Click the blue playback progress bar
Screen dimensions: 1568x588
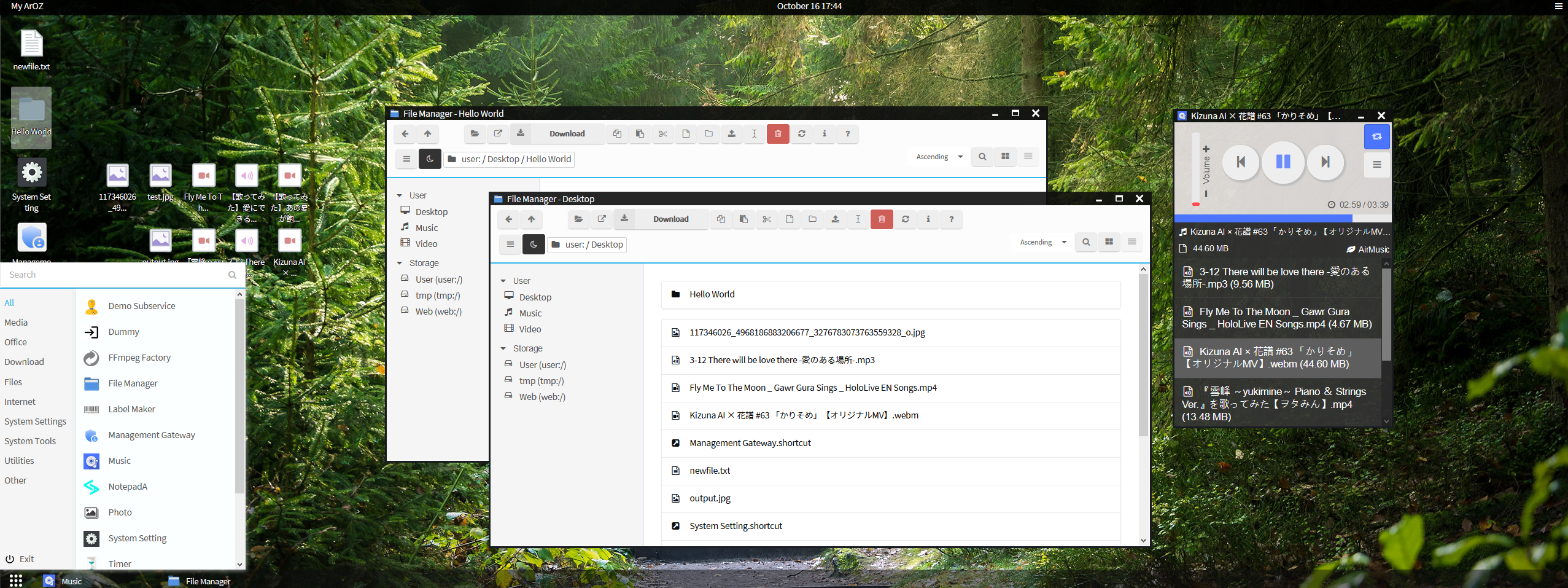[1262, 219]
